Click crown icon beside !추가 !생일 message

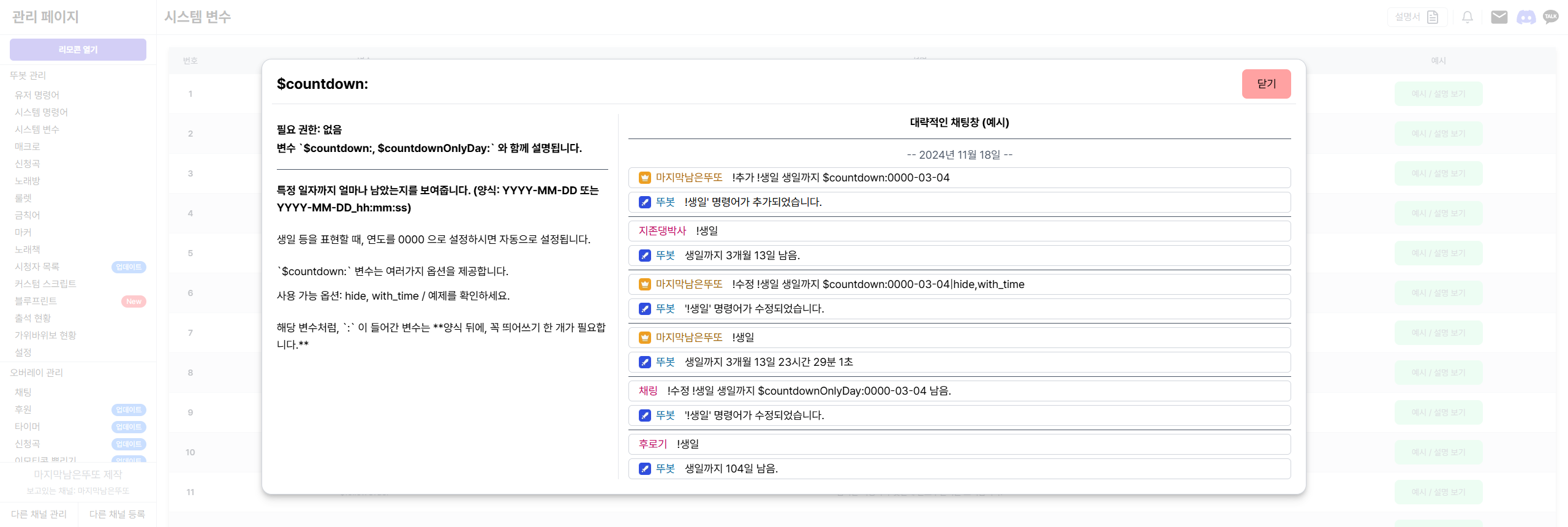pos(644,178)
